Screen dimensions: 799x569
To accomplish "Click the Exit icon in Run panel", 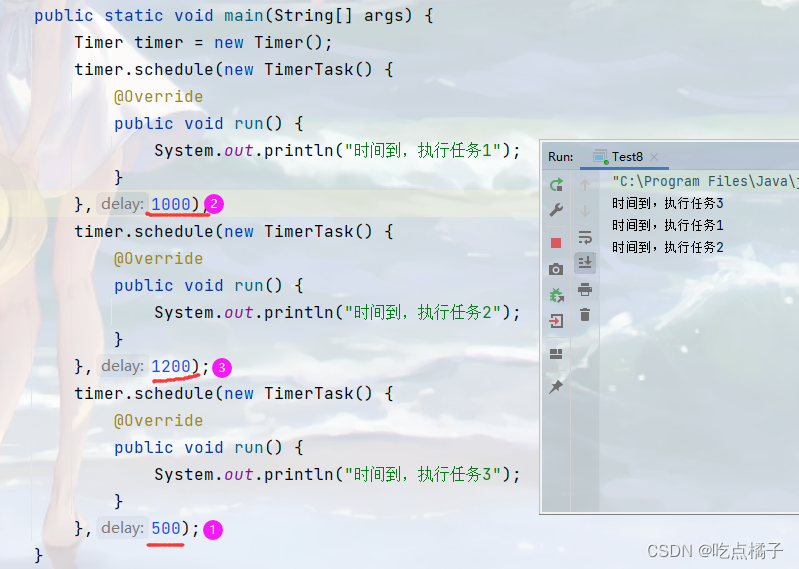I will coord(556,321).
